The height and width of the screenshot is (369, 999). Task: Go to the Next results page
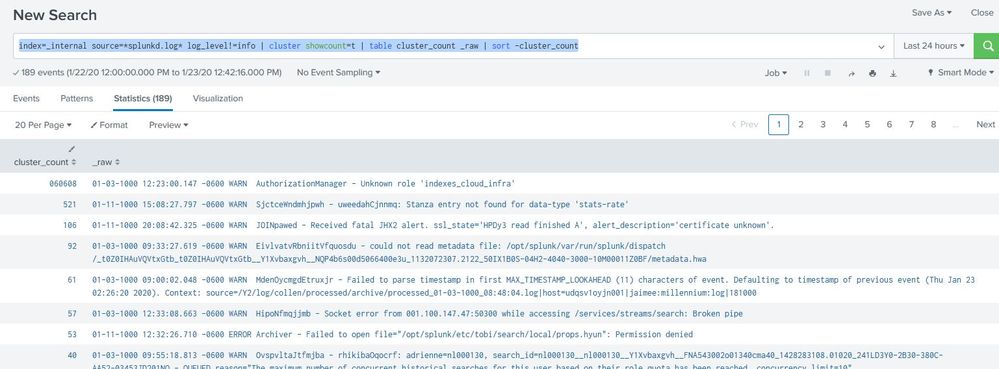[986, 124]
